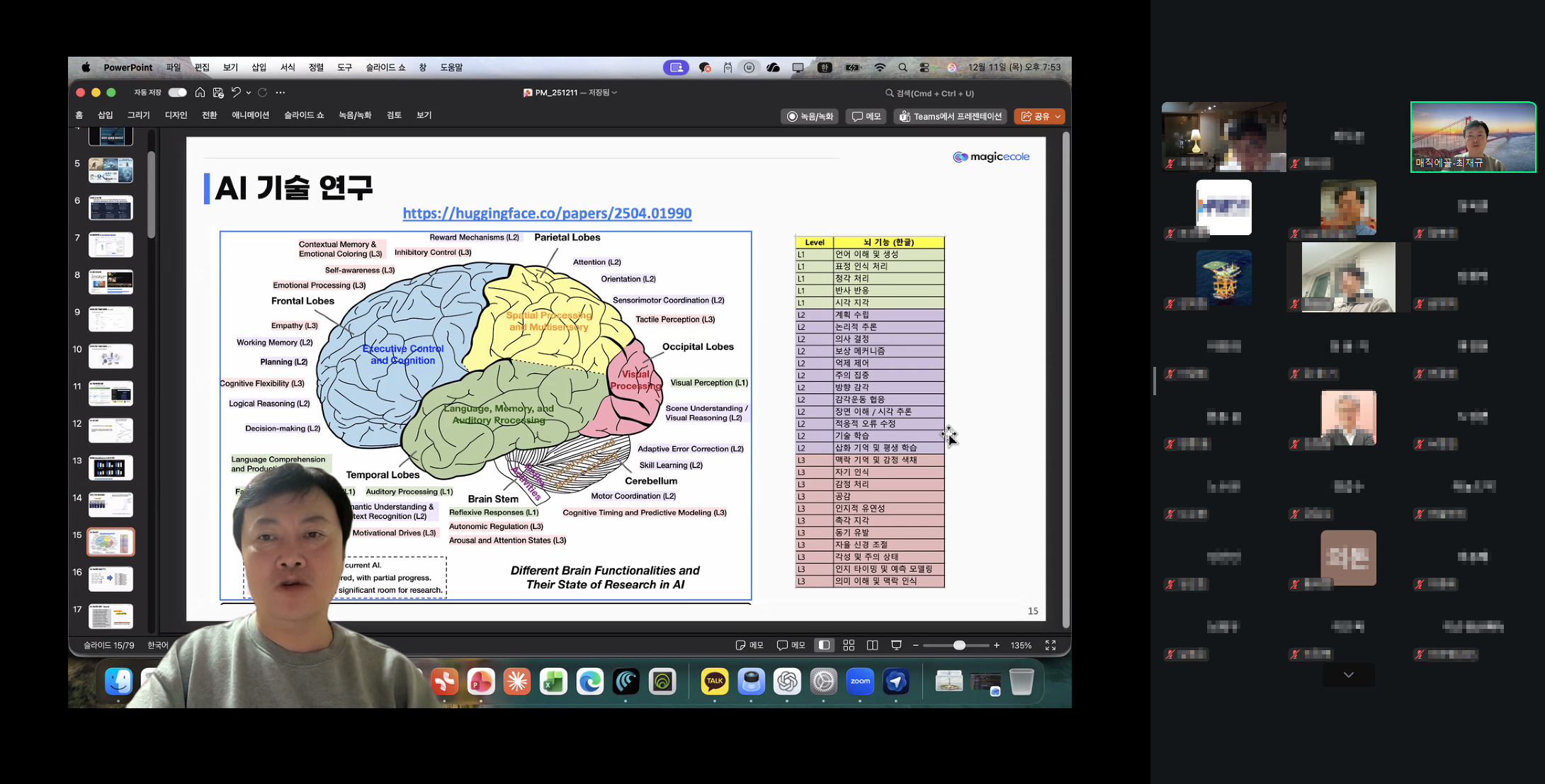Switch to slide sorter grid view
The image size is (1545, 784).
click(x=849, y=645)
